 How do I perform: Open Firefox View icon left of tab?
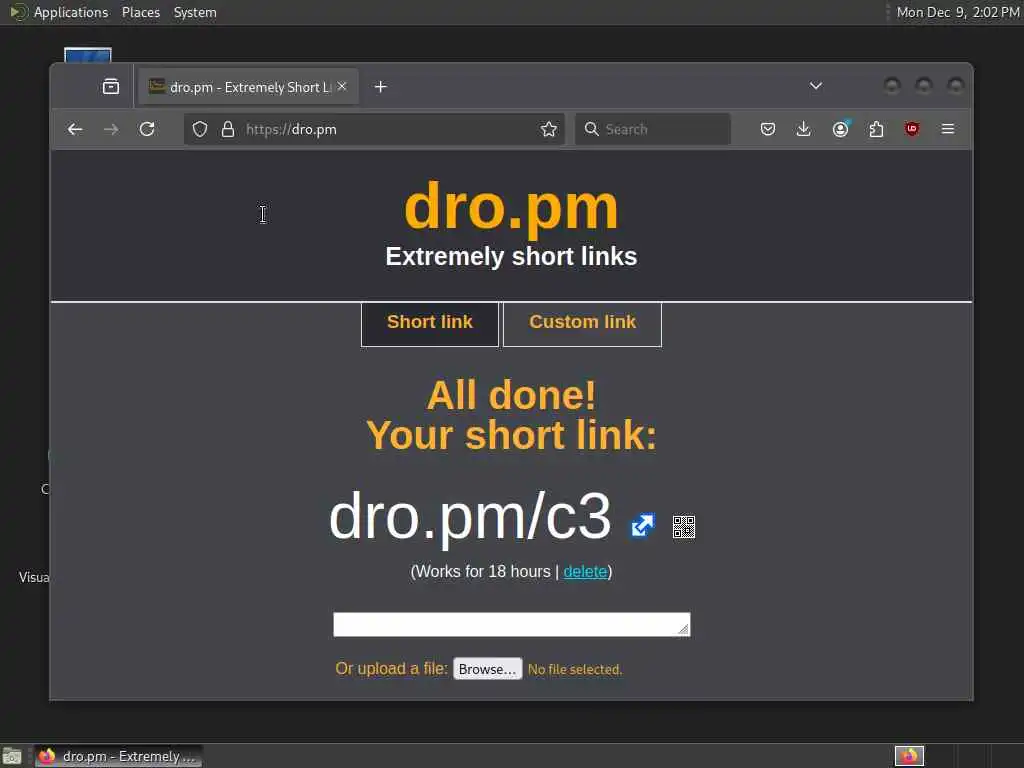pyautogui.click(x=111, y=86)
